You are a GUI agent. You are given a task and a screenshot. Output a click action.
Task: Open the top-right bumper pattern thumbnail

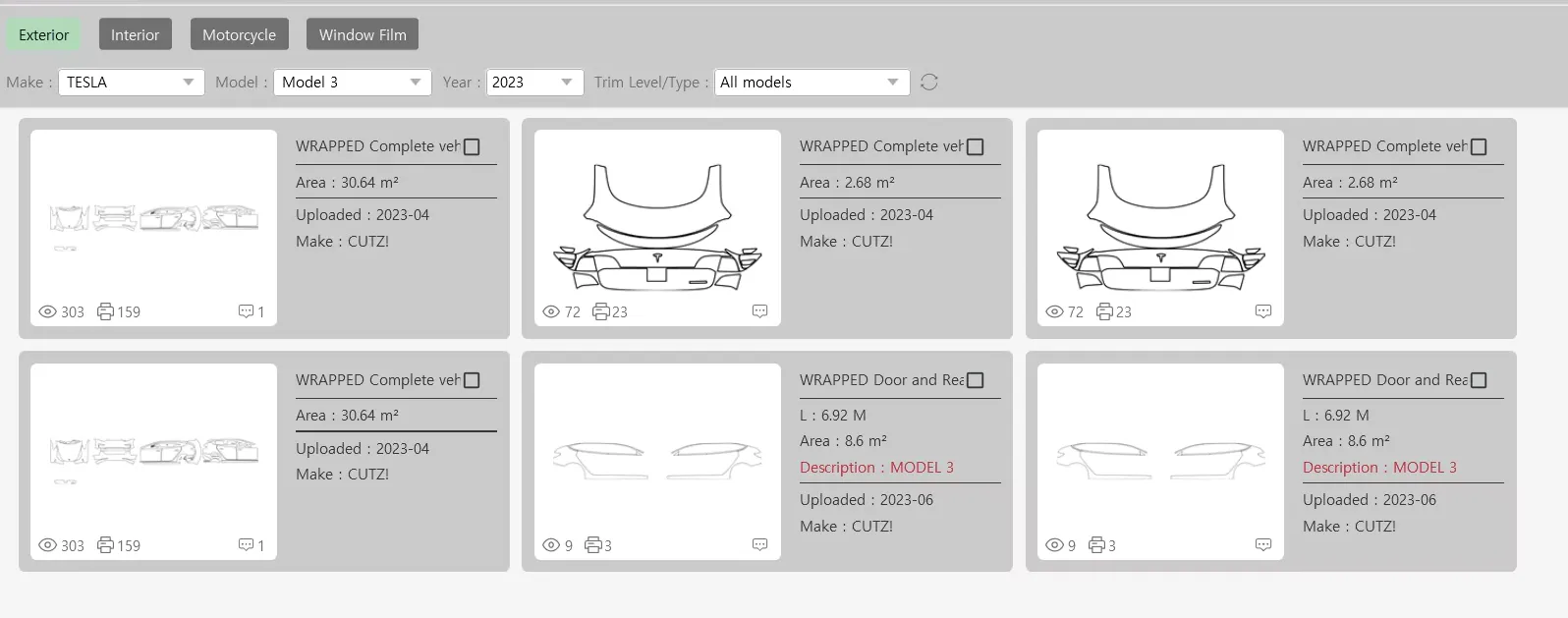point(1160,228)
